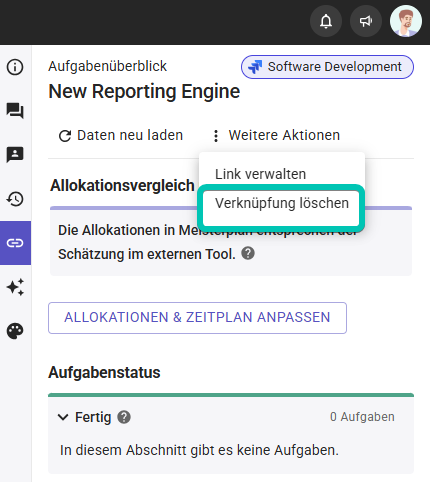Click the Daten neu laden reload icon
430x482 pixels.
tap(65, 136)
